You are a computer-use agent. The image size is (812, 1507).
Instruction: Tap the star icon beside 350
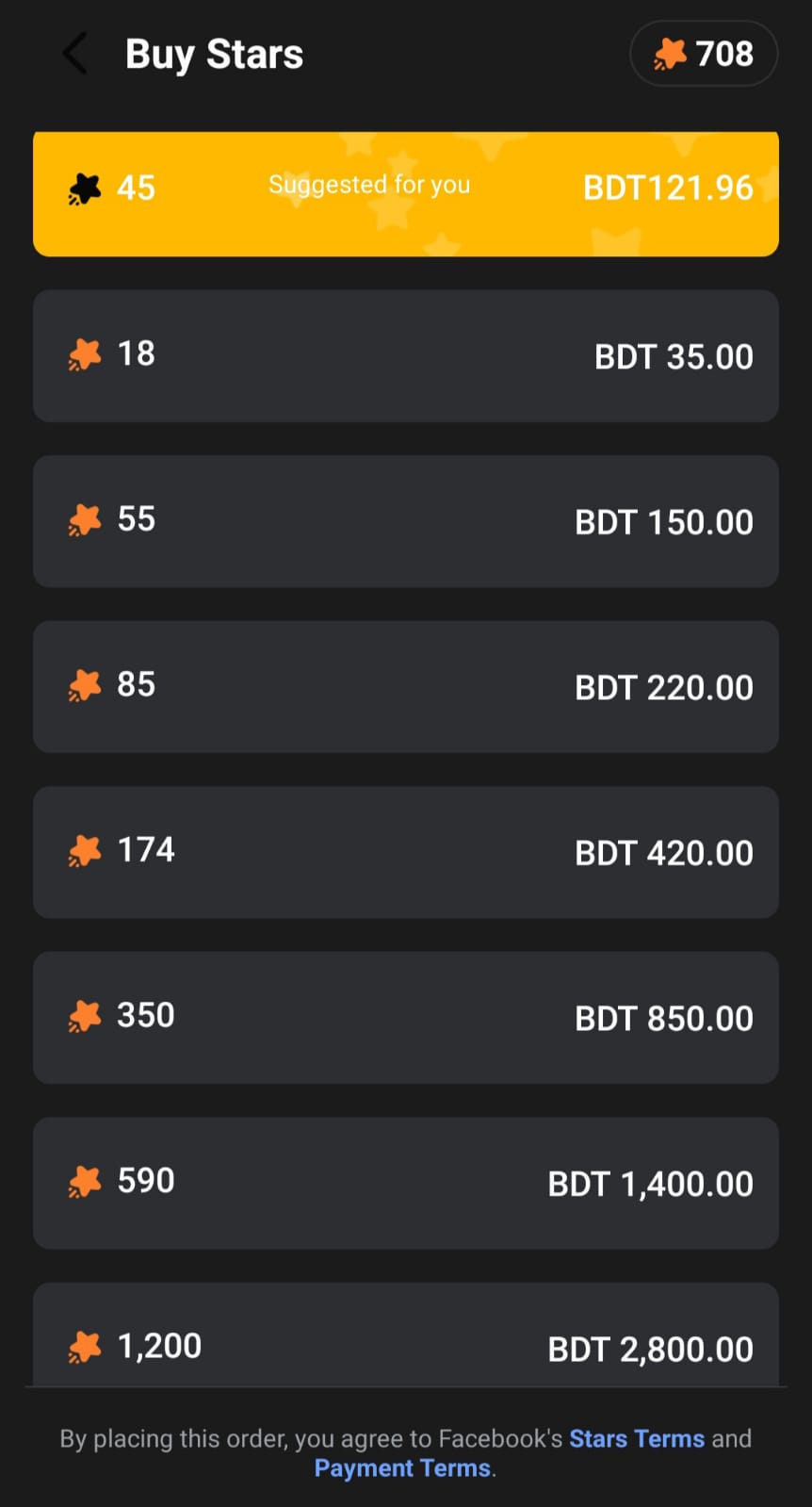[85, 1016]
